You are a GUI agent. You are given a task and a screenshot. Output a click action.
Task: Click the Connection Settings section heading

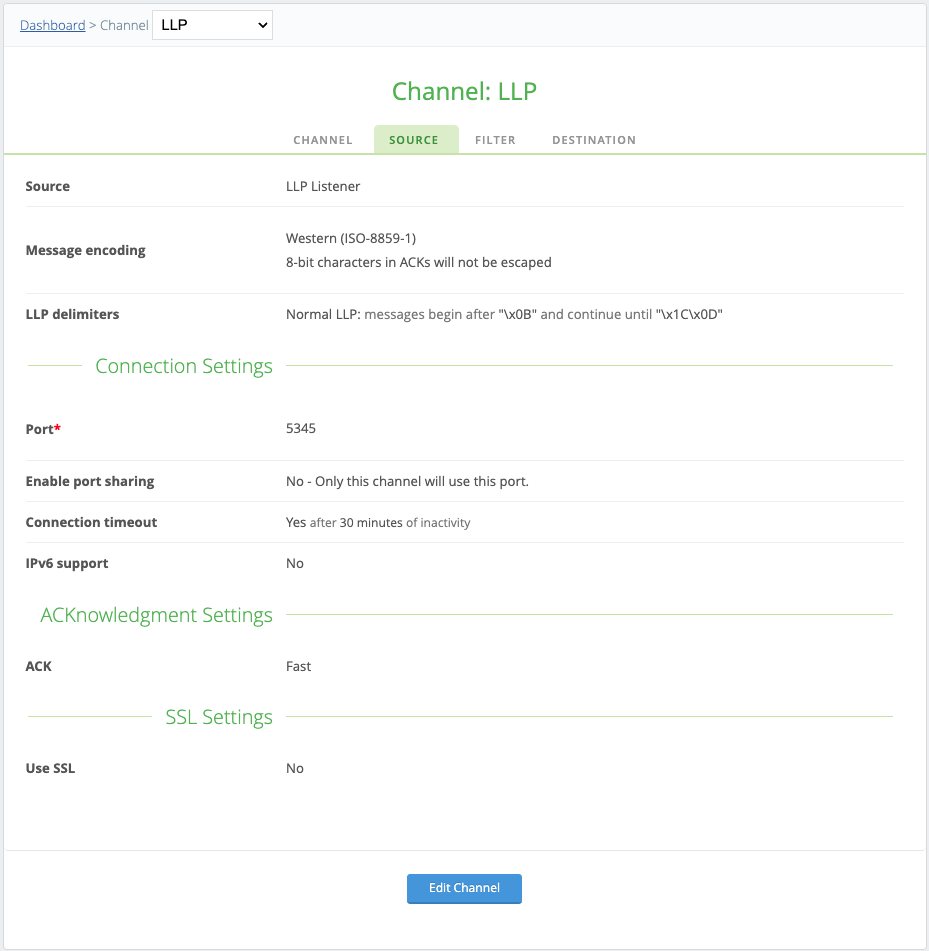(184, 366)
